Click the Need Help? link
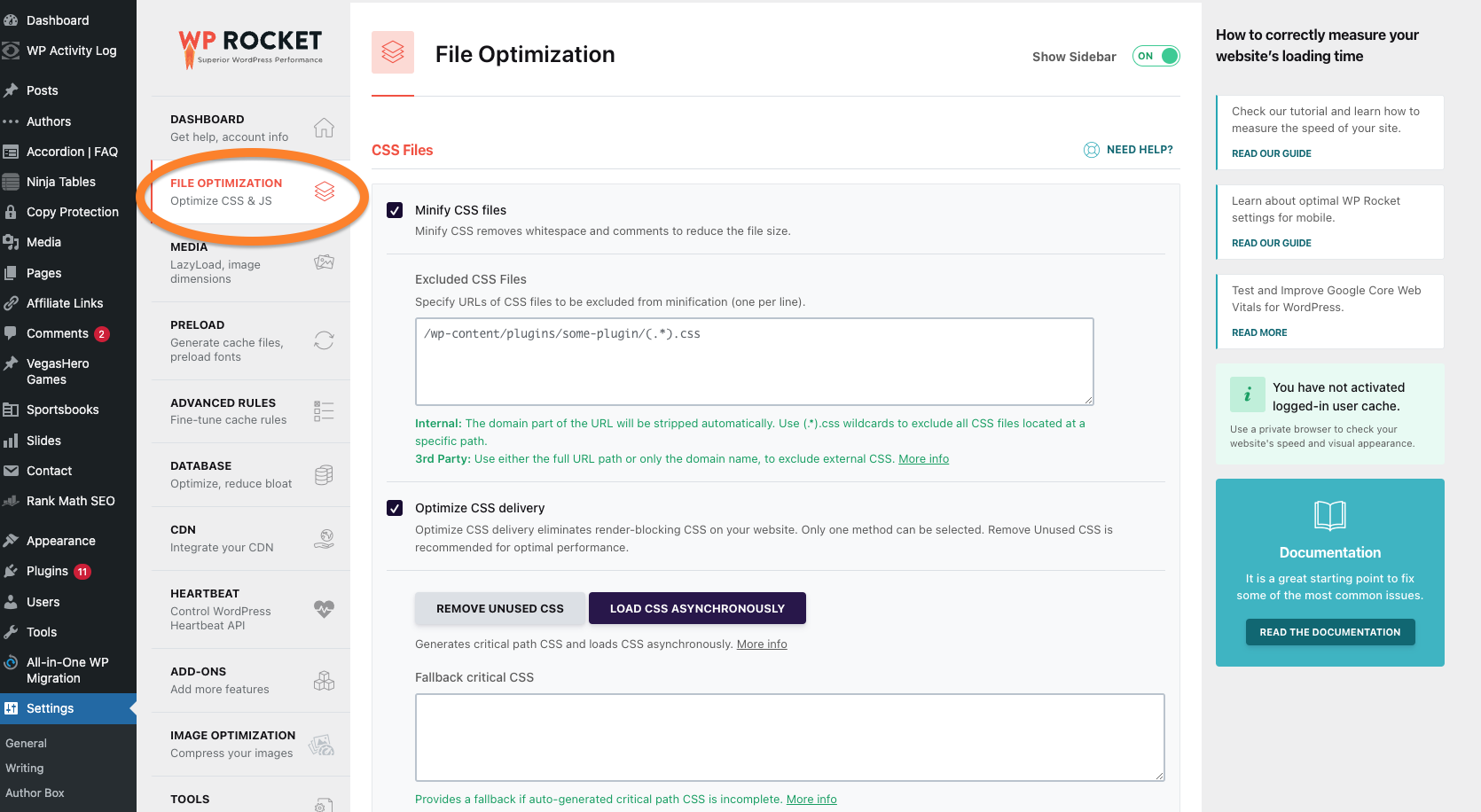Screen dimensions: 1481x812 (x=1140, y=150)
